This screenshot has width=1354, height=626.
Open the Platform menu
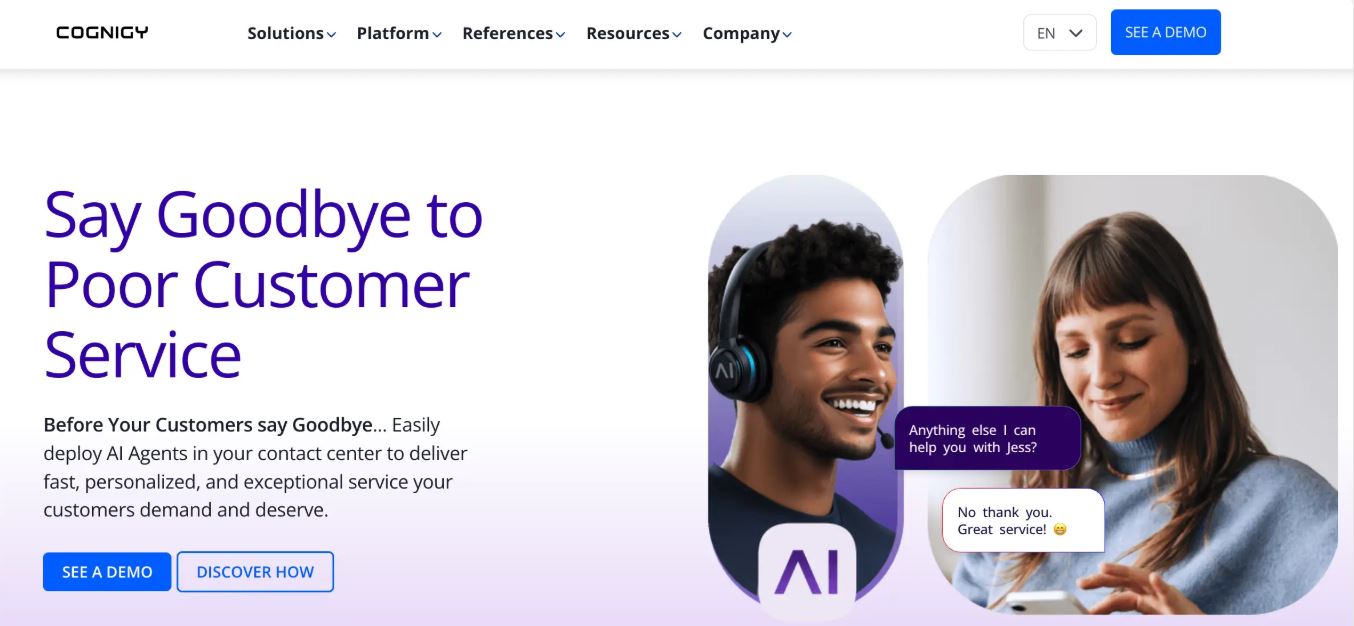(399, 33)
